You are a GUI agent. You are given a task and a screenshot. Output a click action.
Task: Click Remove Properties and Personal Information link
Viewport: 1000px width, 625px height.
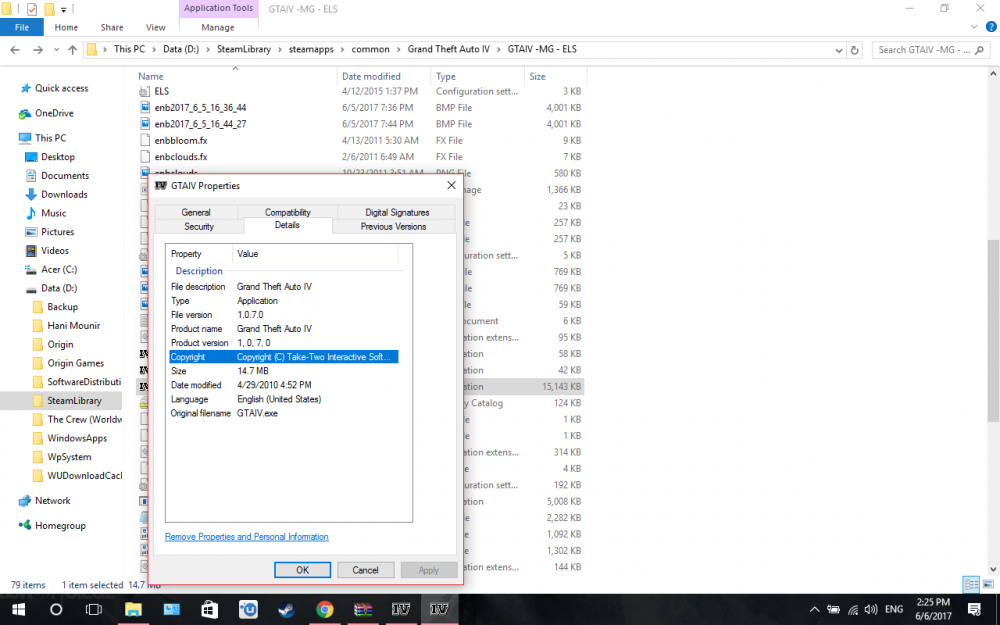(247, 537)
